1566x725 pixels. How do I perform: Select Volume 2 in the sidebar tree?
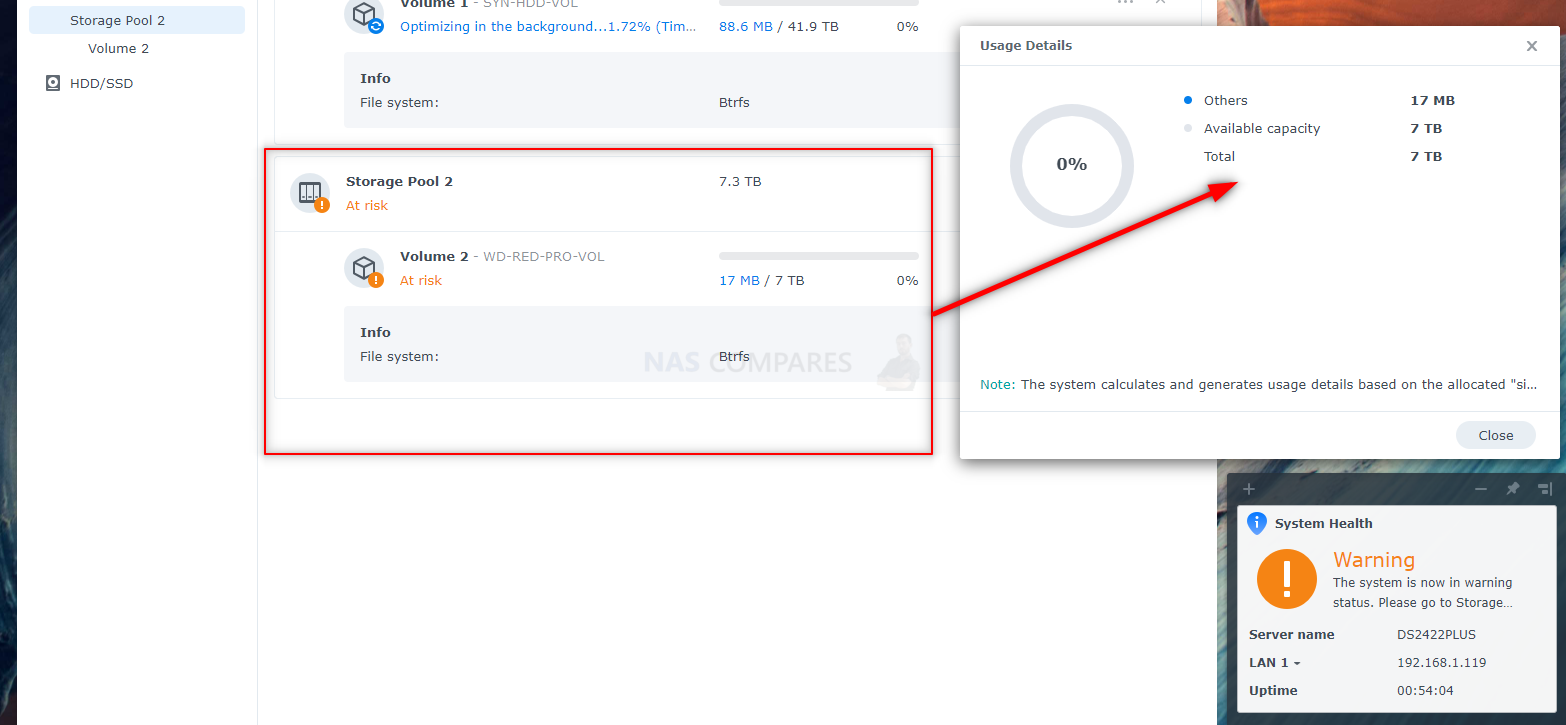pos(118,48)
